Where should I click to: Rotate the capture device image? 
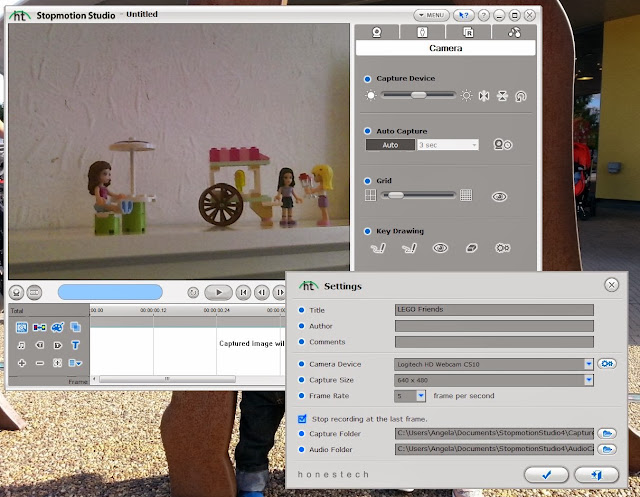point(520,96)
